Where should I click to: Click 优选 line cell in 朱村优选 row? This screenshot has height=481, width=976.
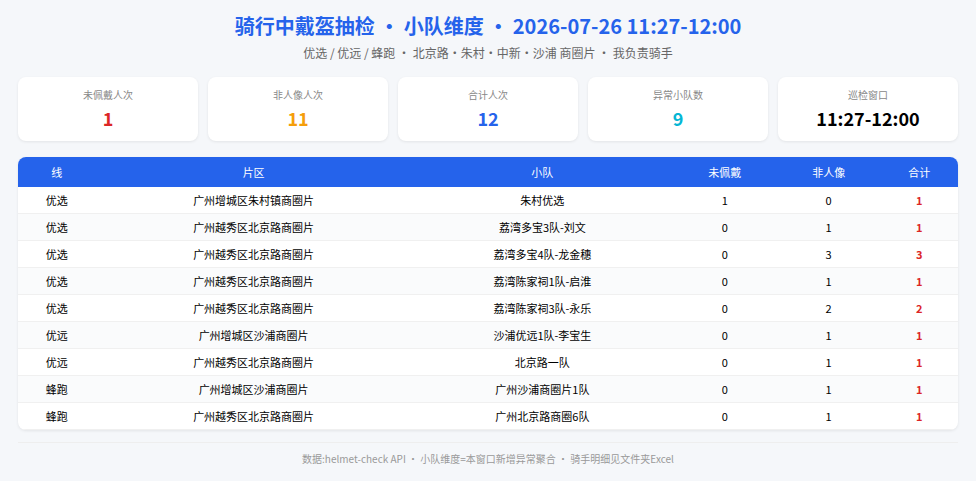(x=57, y=201)
